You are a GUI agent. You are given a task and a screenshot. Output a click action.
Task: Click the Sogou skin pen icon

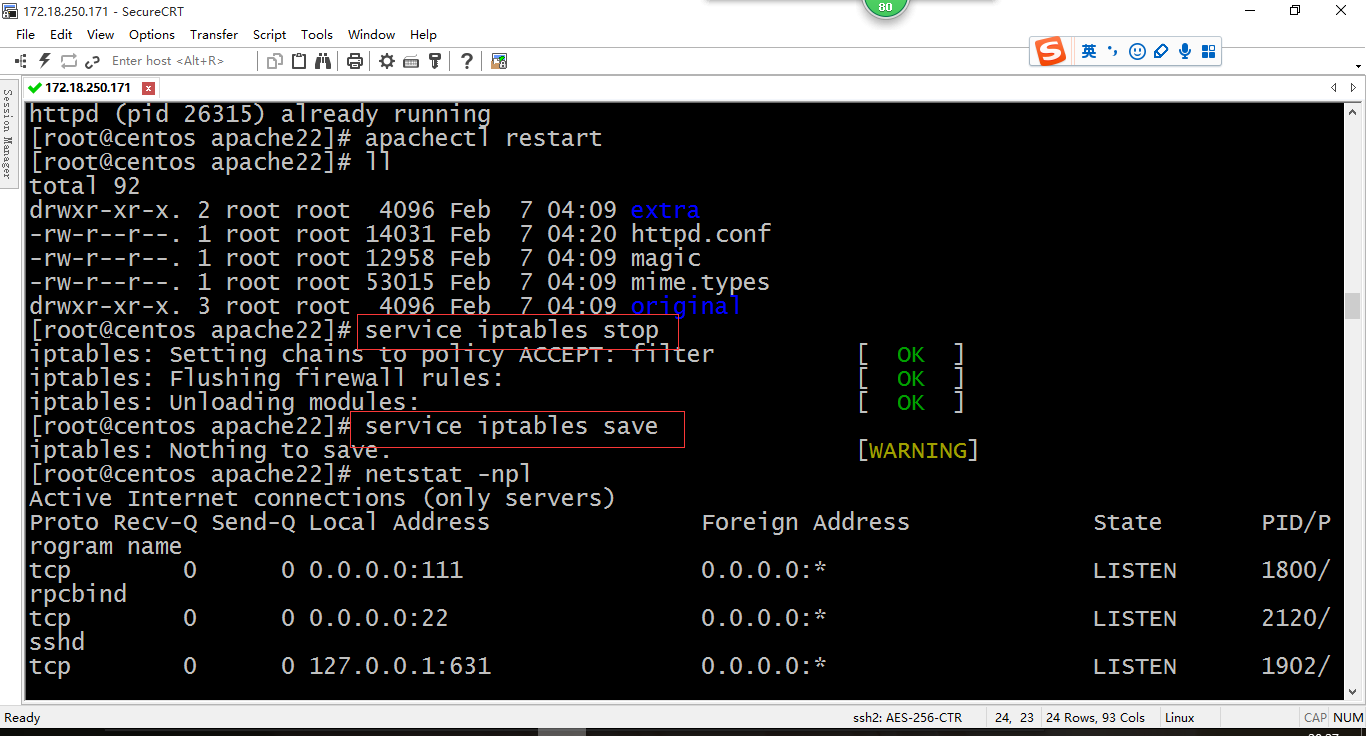coord(1161,51)
